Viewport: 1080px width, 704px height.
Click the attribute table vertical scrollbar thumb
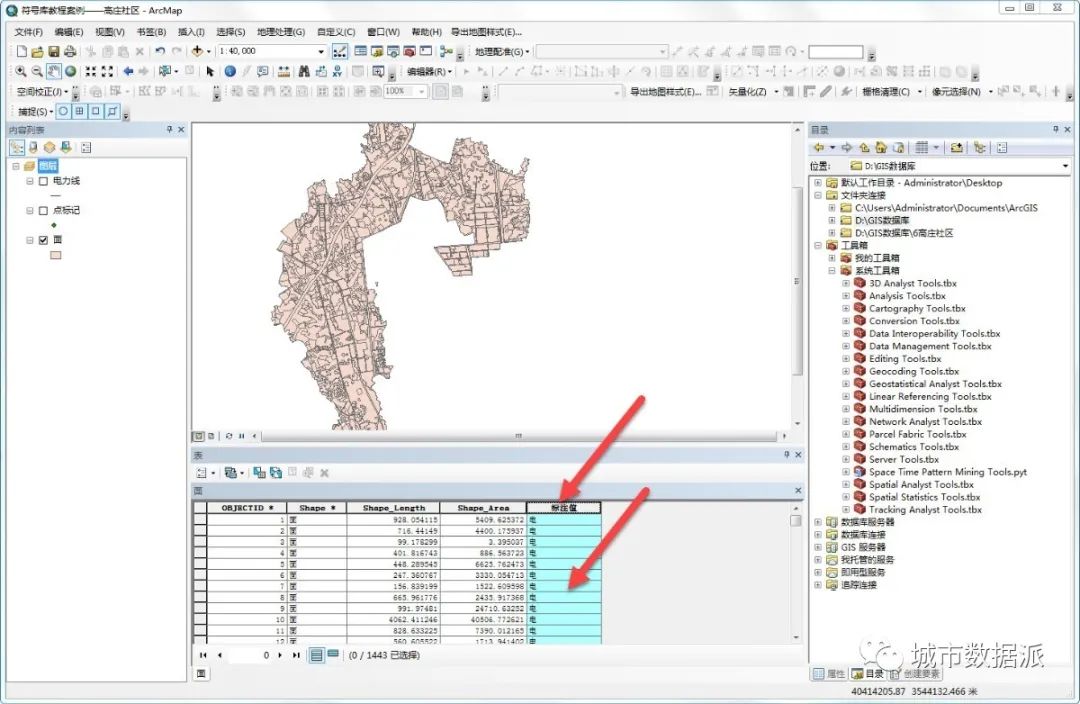[796, 521]
